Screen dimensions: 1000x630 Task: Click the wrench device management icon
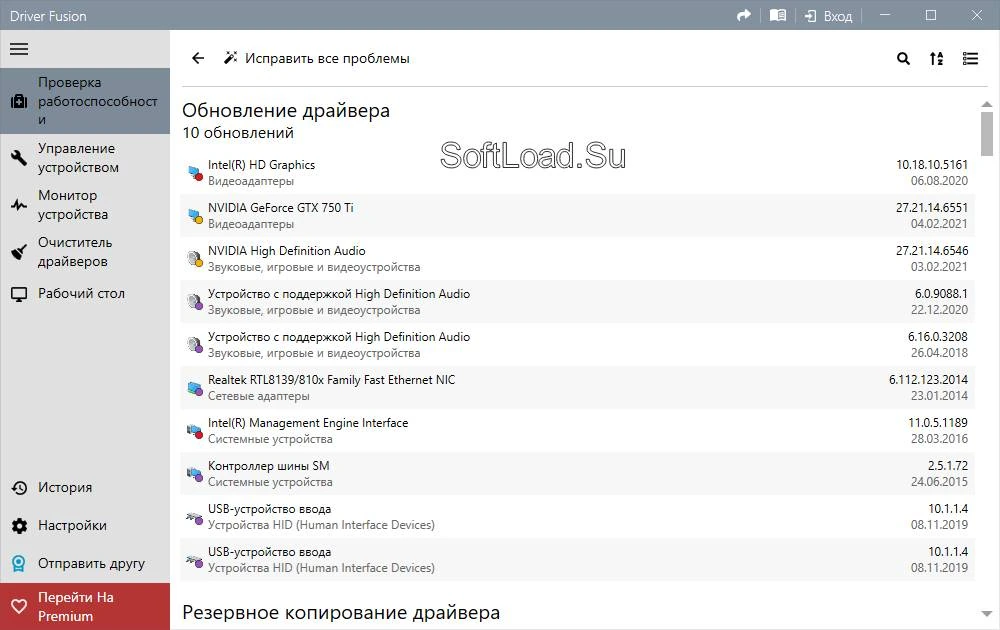[x=19, y=158]
